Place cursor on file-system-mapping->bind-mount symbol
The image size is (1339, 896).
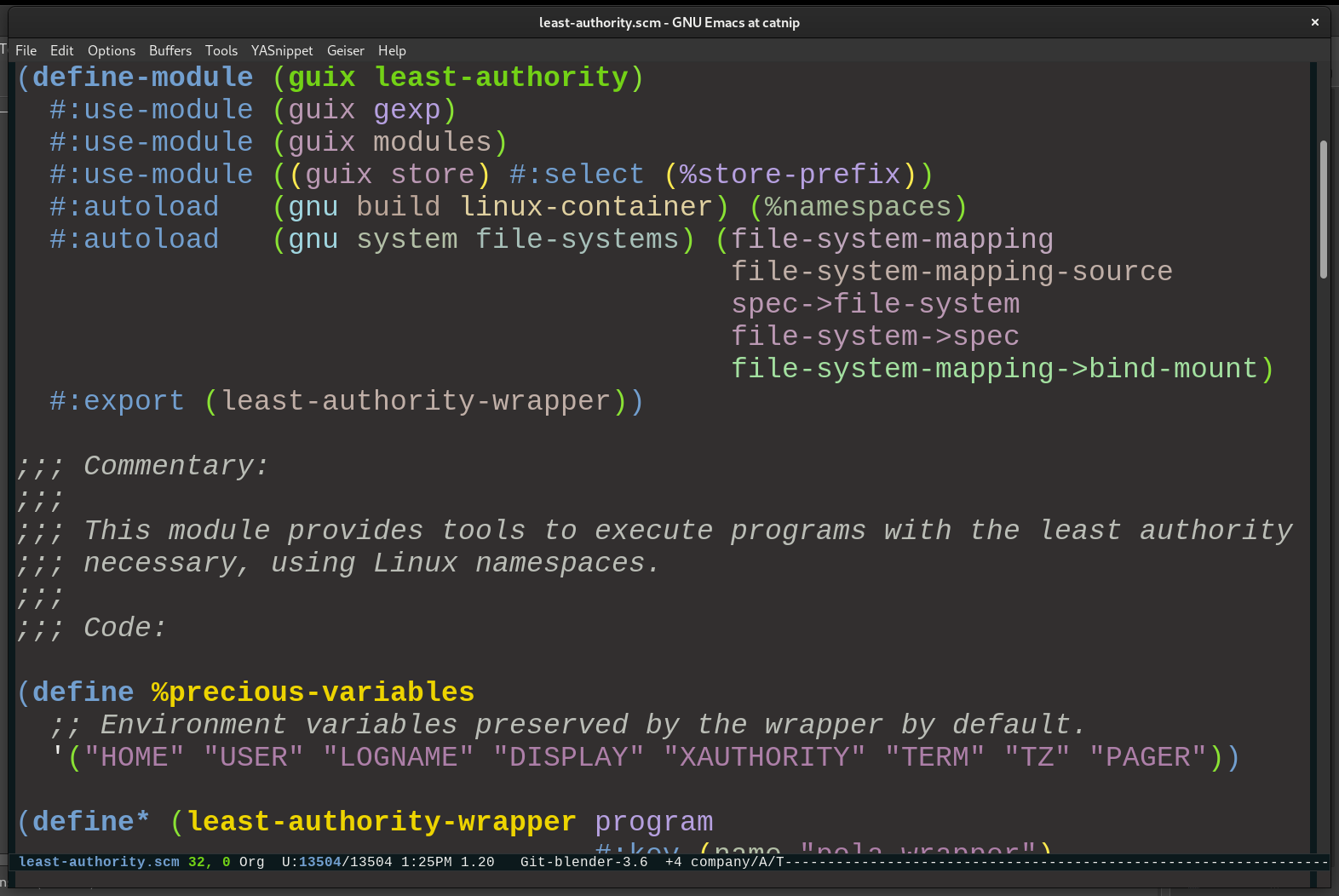[x=994, y=369]
